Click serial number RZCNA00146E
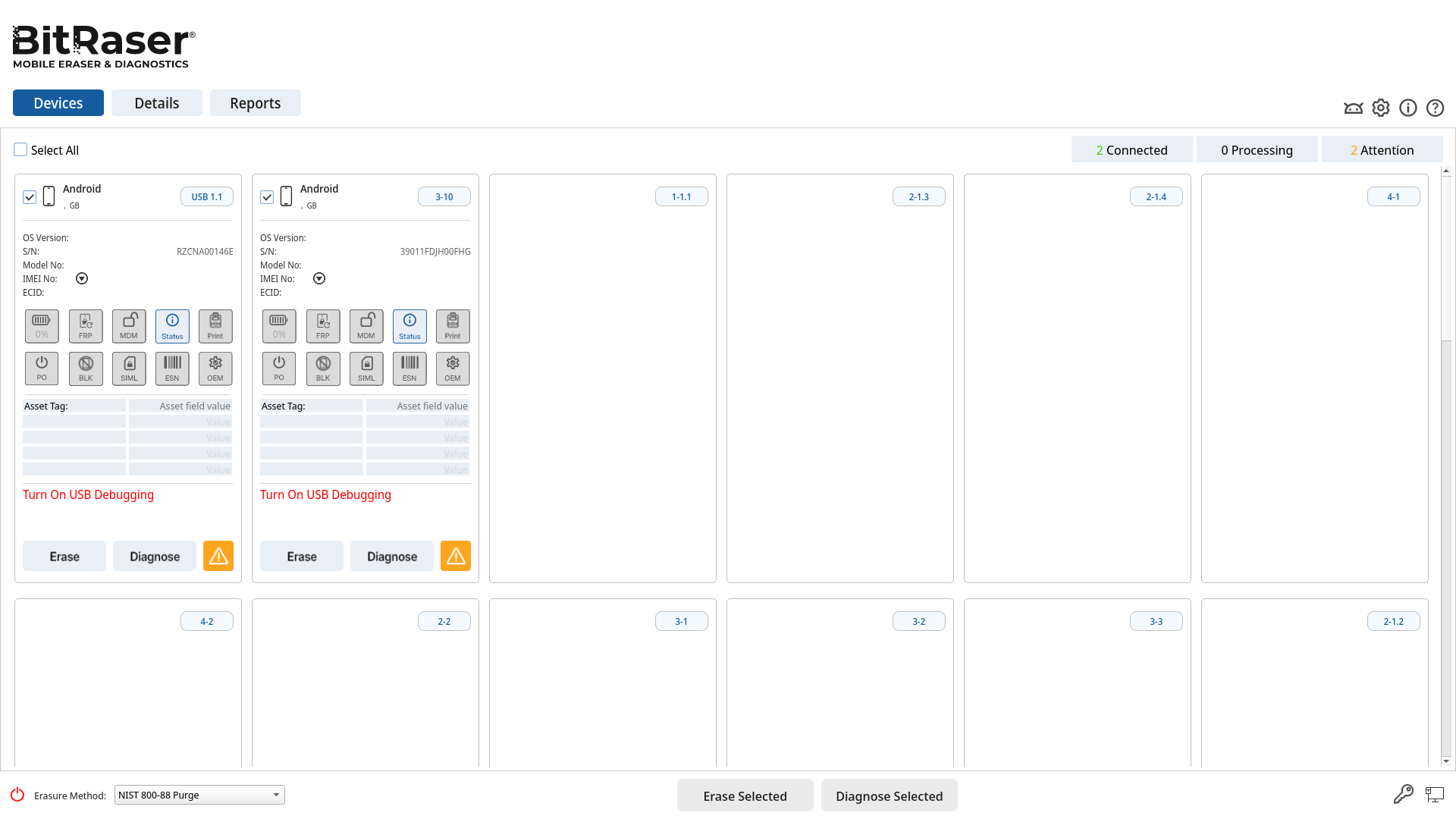Viewport: 1456px width, 819px height. pos(205,252)
